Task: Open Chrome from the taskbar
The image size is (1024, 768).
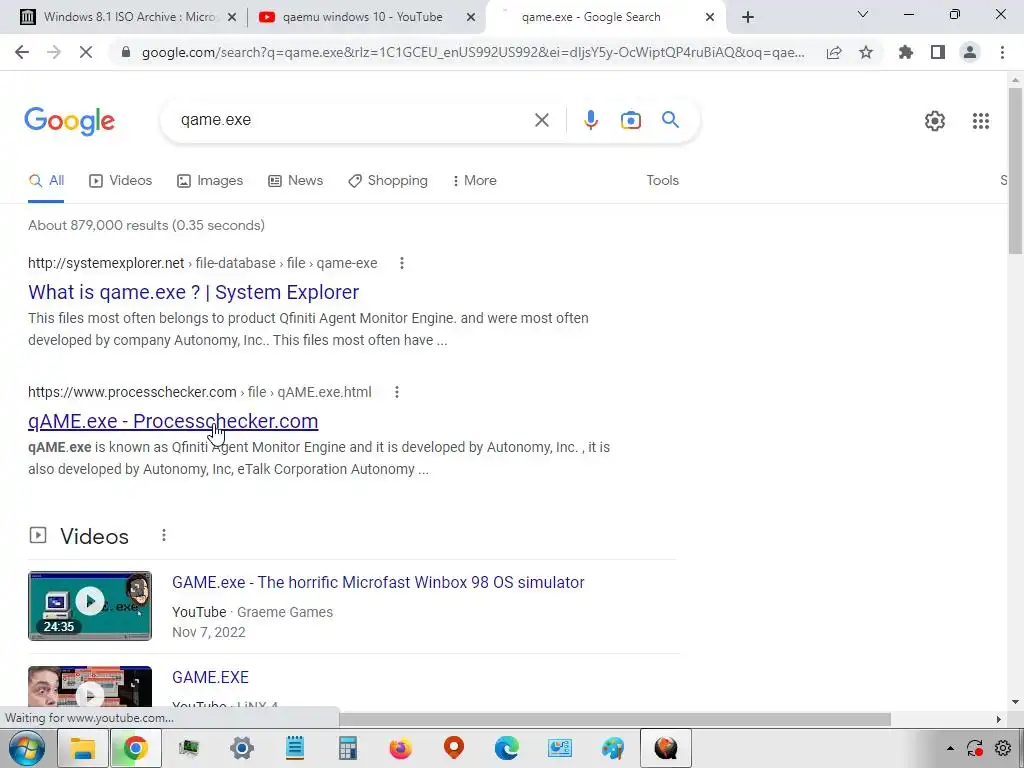Action: pyautogui.click(x=136, y=748)
